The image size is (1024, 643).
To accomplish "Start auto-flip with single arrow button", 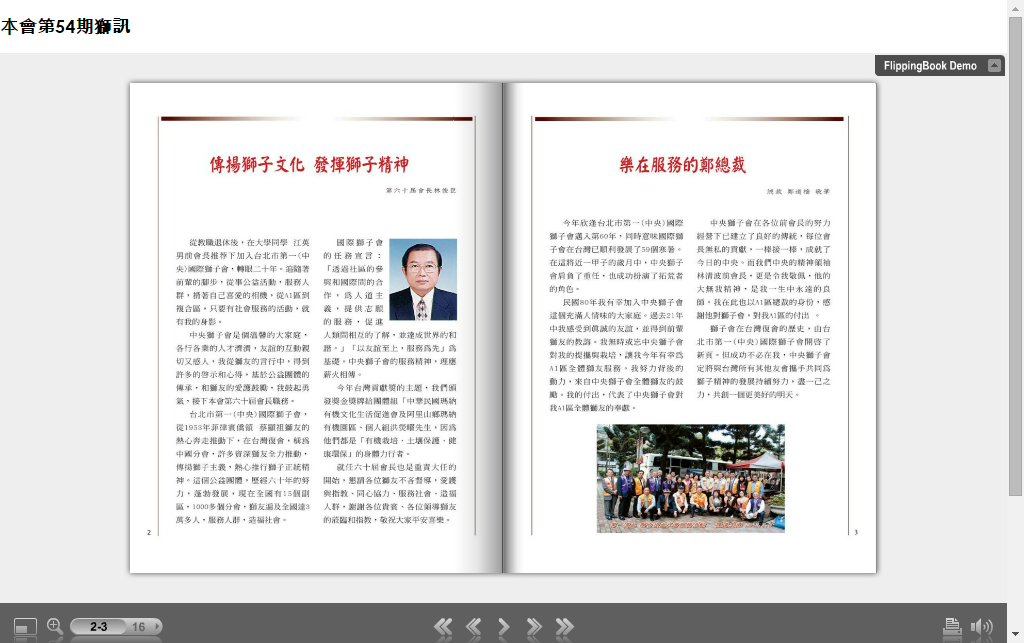I will point(504,627).
